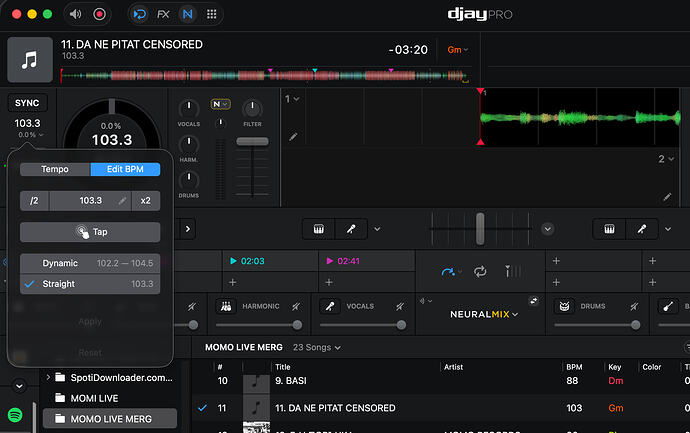This screenshot has width=690, height=433.
Task: Adjust the VOCALS knob
Action: (189, 108)
